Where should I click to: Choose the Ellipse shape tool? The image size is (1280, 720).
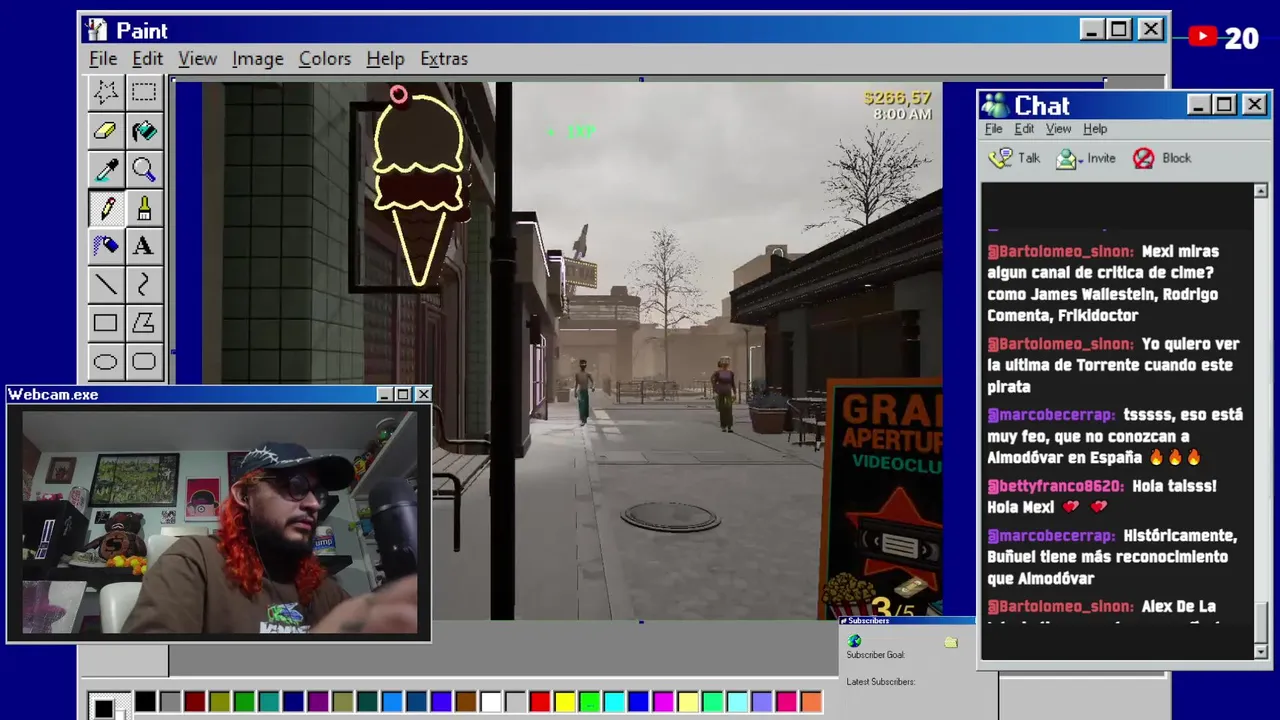pos(105,361)
